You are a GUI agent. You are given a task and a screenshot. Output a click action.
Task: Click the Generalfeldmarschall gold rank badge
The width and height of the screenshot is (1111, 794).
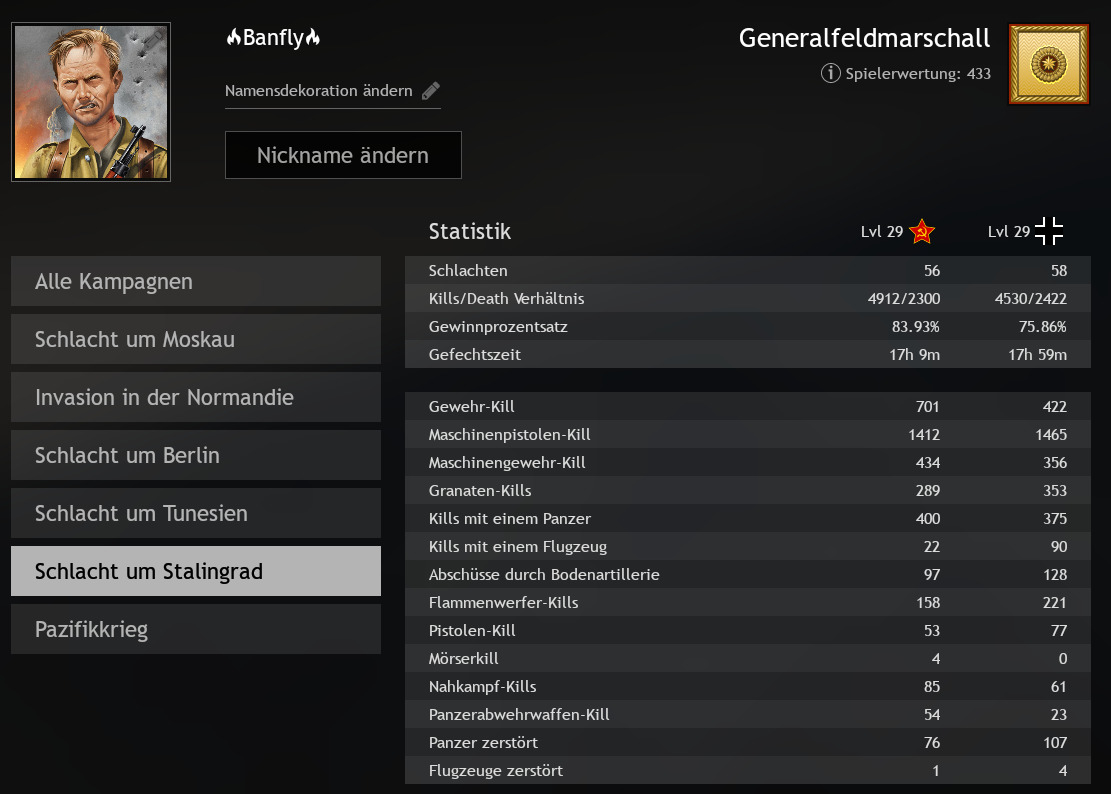1048,64
